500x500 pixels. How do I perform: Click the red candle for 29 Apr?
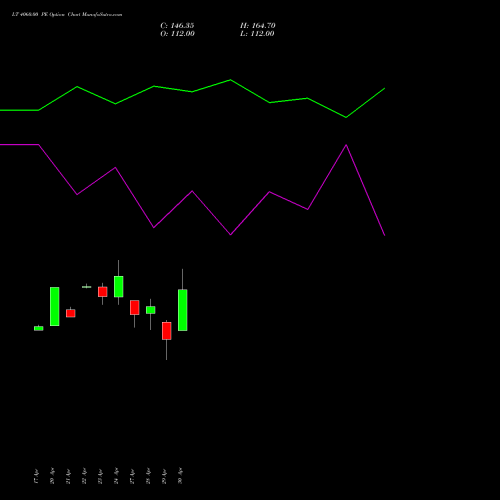click(x=167, y=331)
